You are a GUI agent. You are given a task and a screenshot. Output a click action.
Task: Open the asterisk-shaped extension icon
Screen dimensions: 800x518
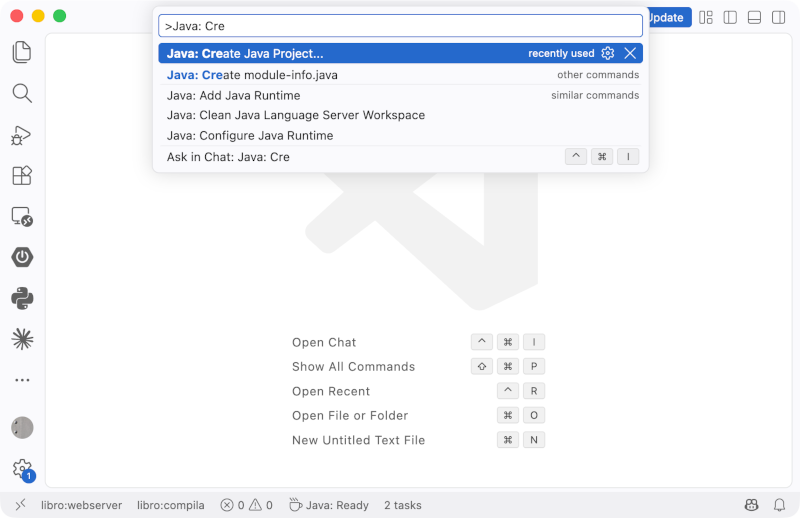[22, 339]
